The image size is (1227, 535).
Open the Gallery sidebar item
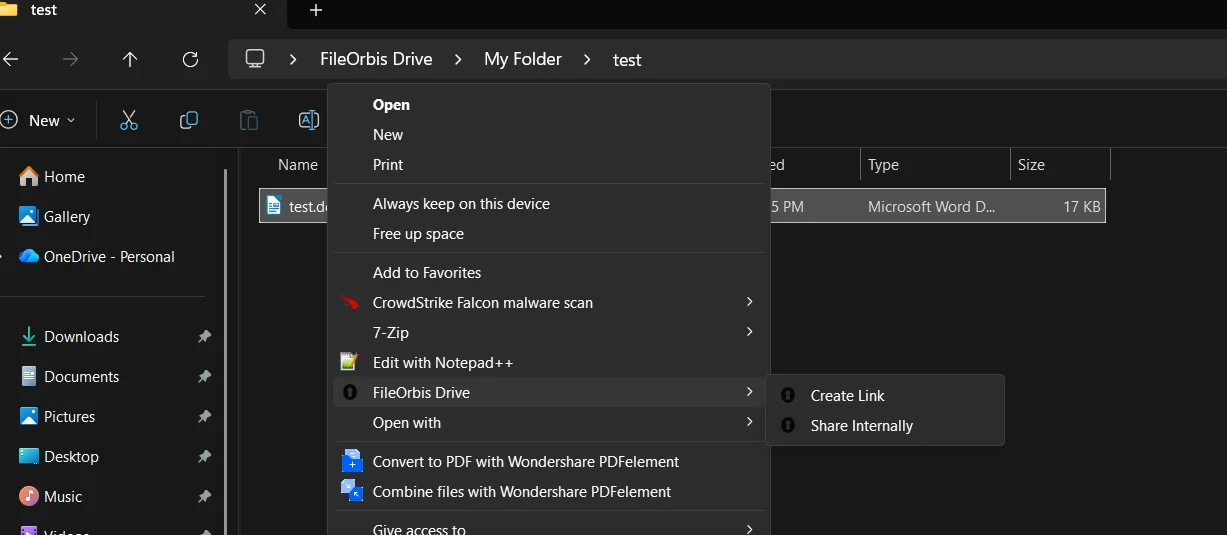point(66,217)
